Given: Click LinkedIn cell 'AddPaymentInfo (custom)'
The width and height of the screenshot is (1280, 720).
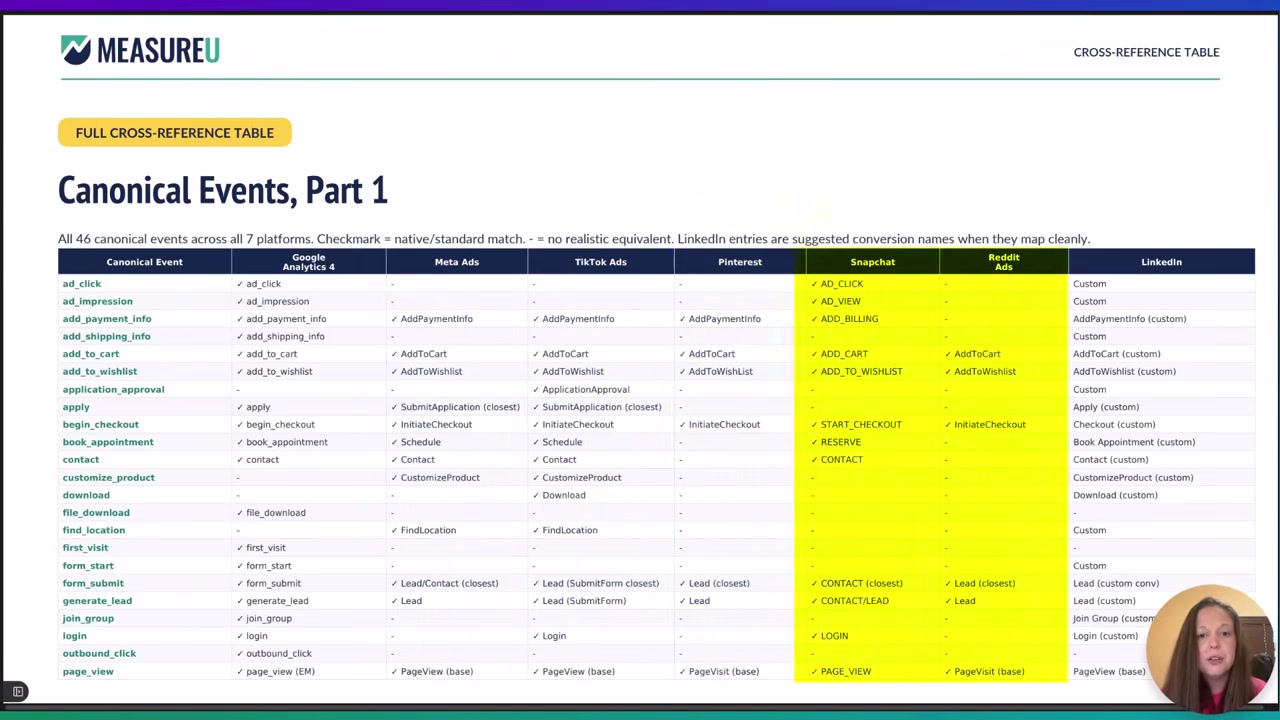Looking at the screenshot, I should coord(1129,319).
